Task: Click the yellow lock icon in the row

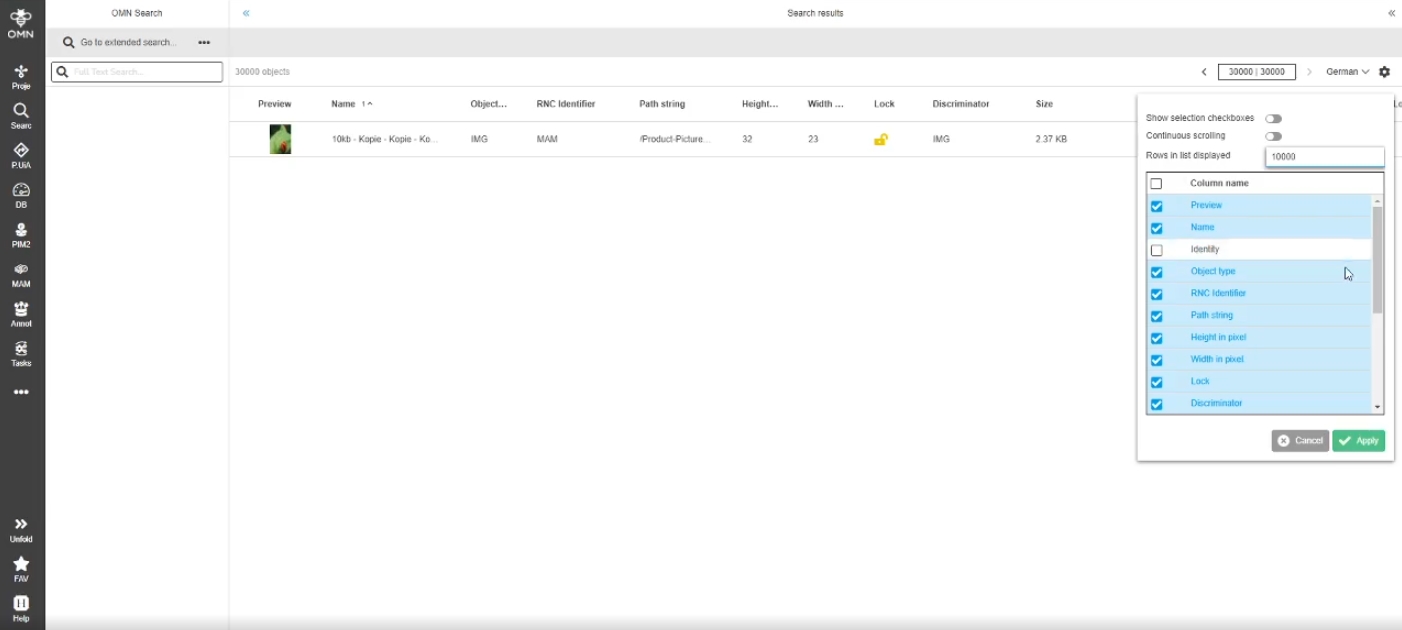Action: point(881,139)
